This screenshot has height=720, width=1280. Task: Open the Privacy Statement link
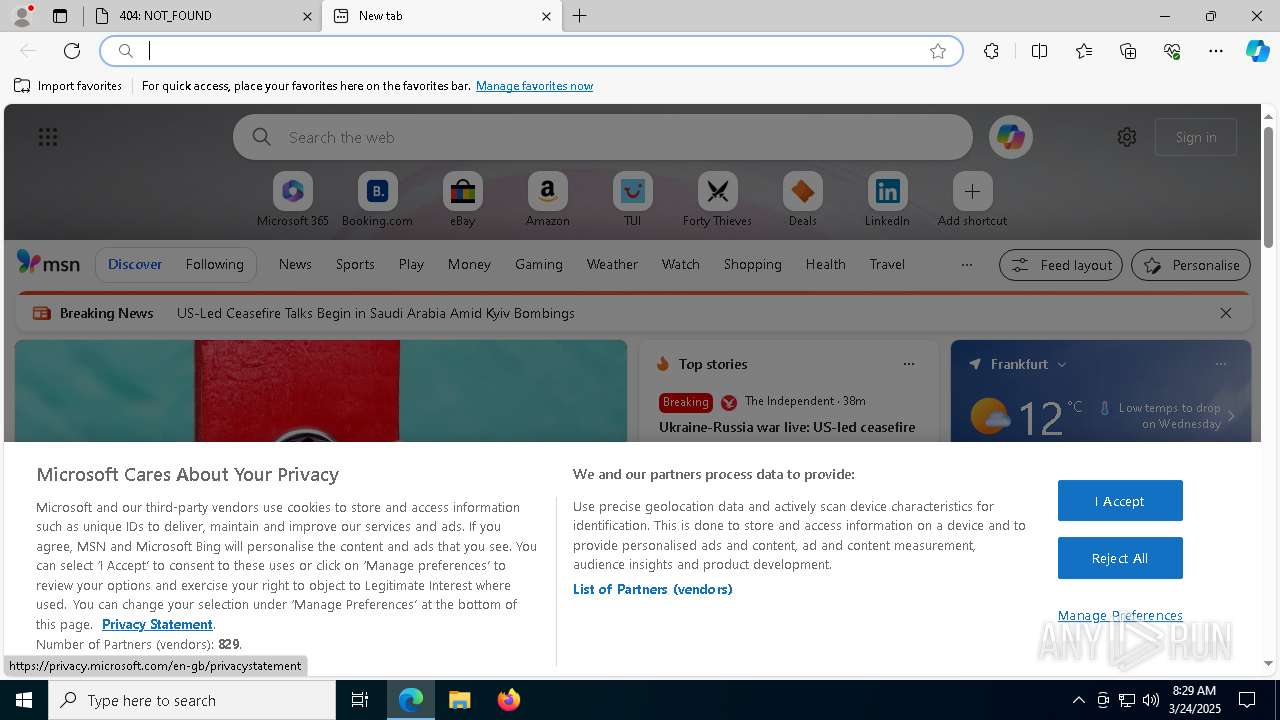(x=157, y=624)
